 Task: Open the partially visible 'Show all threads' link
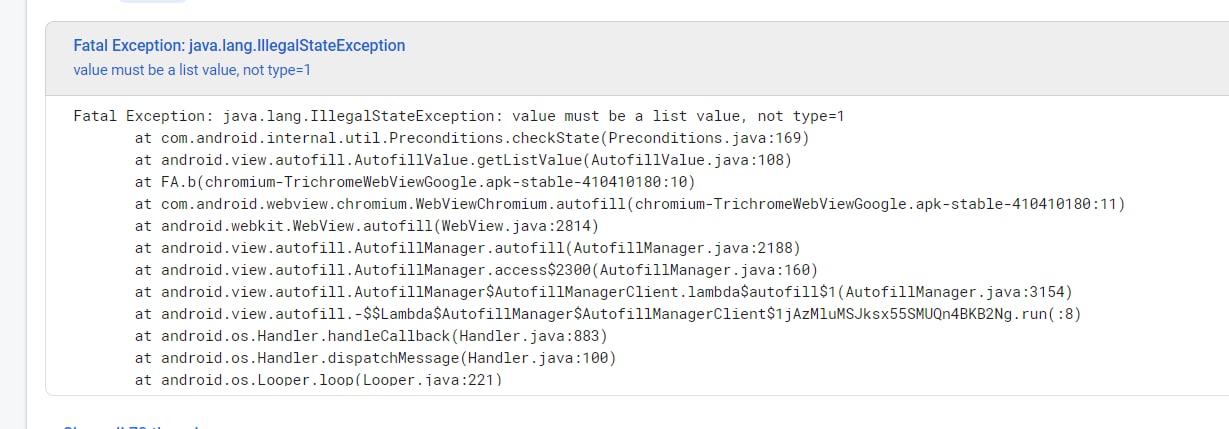(x=131, y=426)
